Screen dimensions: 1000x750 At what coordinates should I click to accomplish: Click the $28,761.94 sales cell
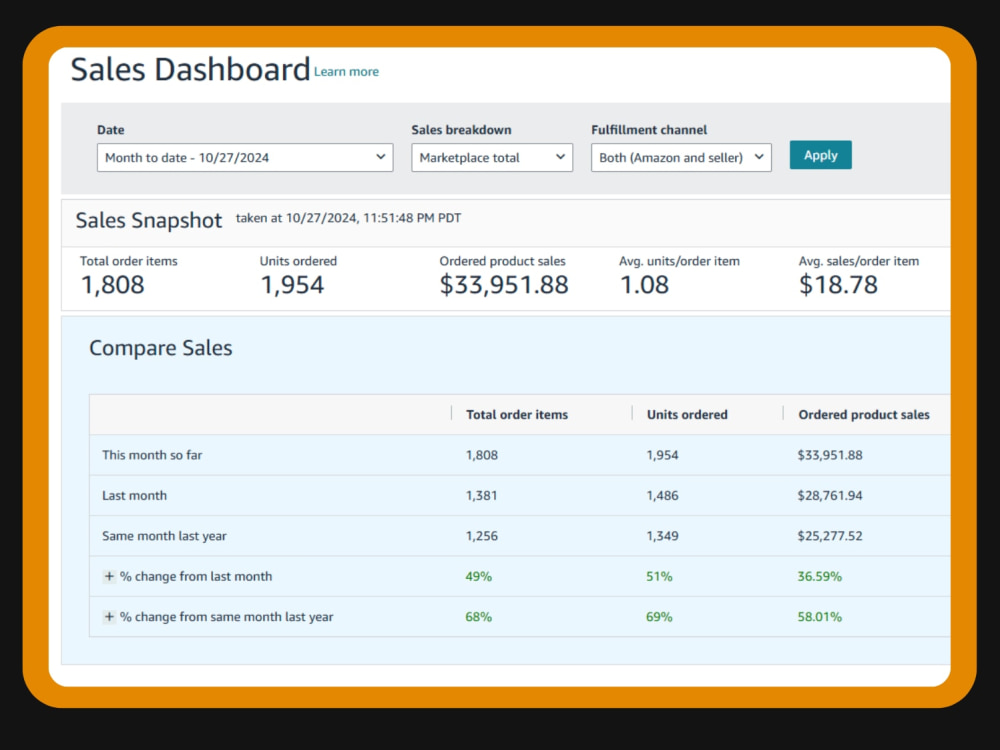tap(830, 496)
